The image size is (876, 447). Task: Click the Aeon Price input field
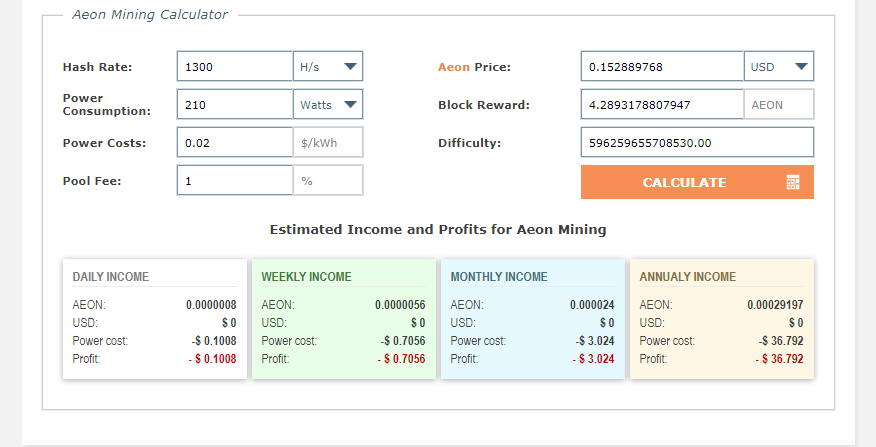tap(662, 66)
